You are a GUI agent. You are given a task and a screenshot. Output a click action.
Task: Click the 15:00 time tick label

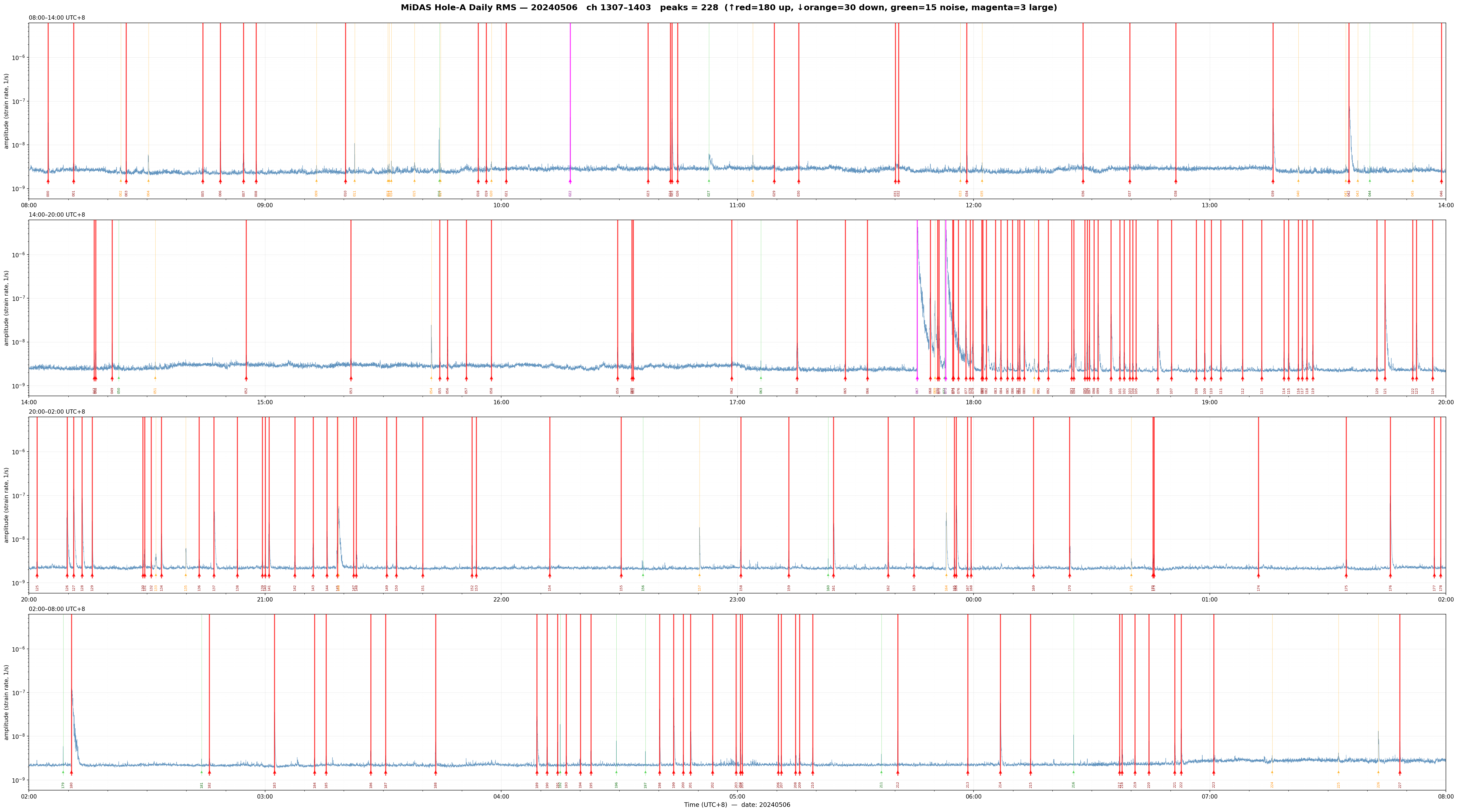265,402
